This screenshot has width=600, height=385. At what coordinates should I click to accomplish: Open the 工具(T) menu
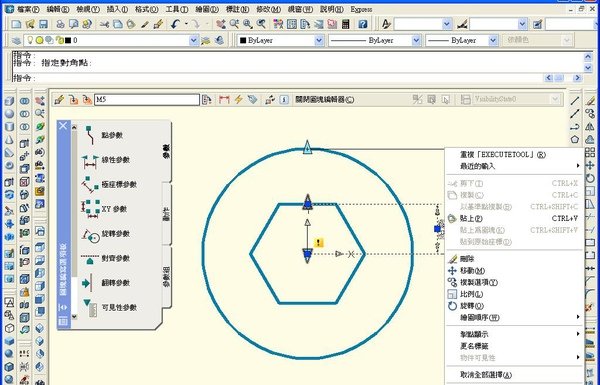point(177,9)
